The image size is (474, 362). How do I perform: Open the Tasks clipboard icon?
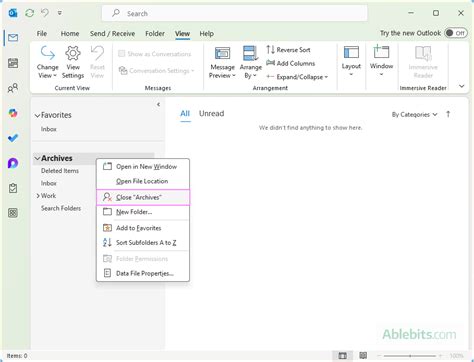[x=13, y=188]
